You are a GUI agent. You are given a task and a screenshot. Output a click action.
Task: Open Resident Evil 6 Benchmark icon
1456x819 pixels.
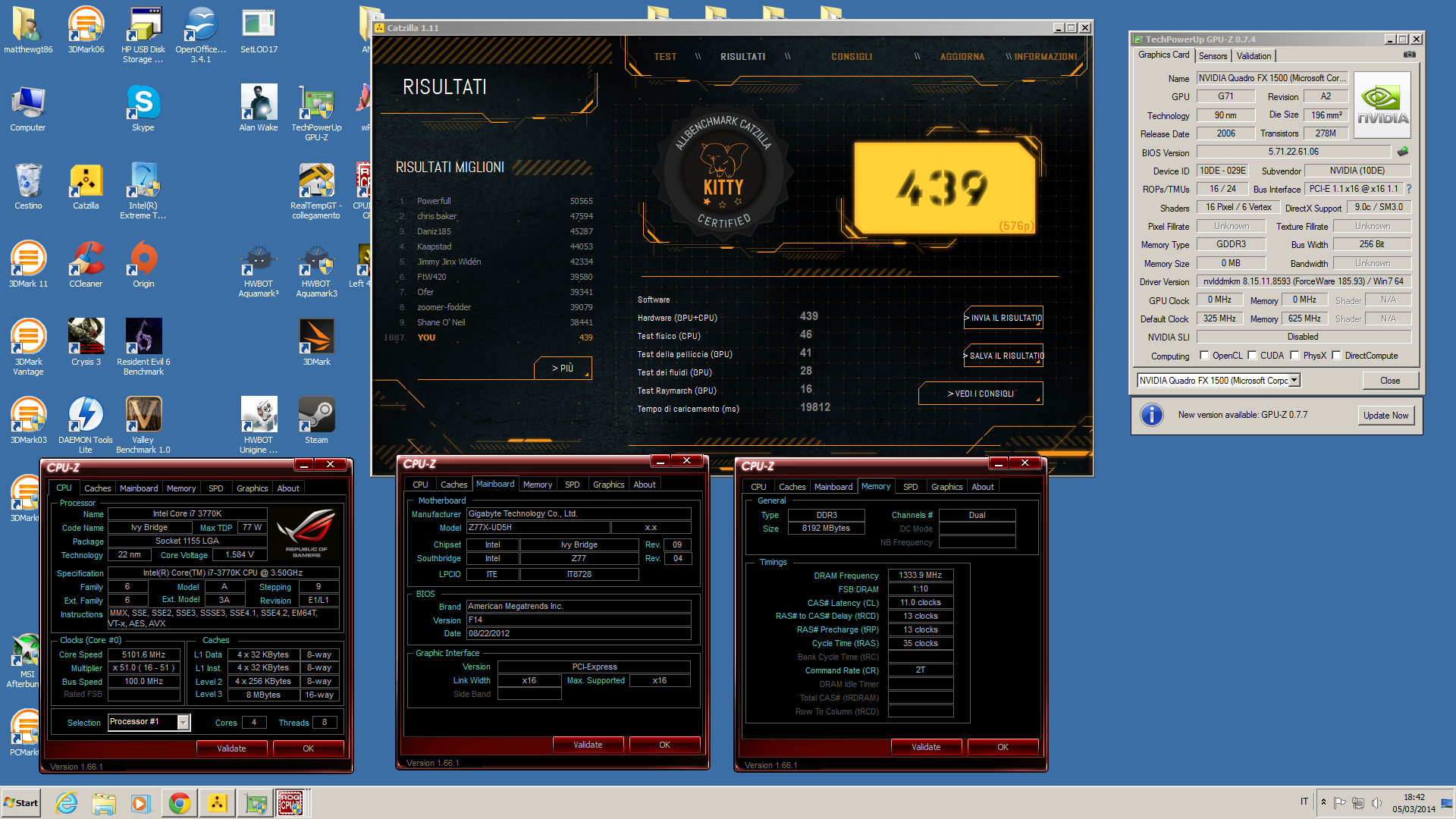coord(143,347)
